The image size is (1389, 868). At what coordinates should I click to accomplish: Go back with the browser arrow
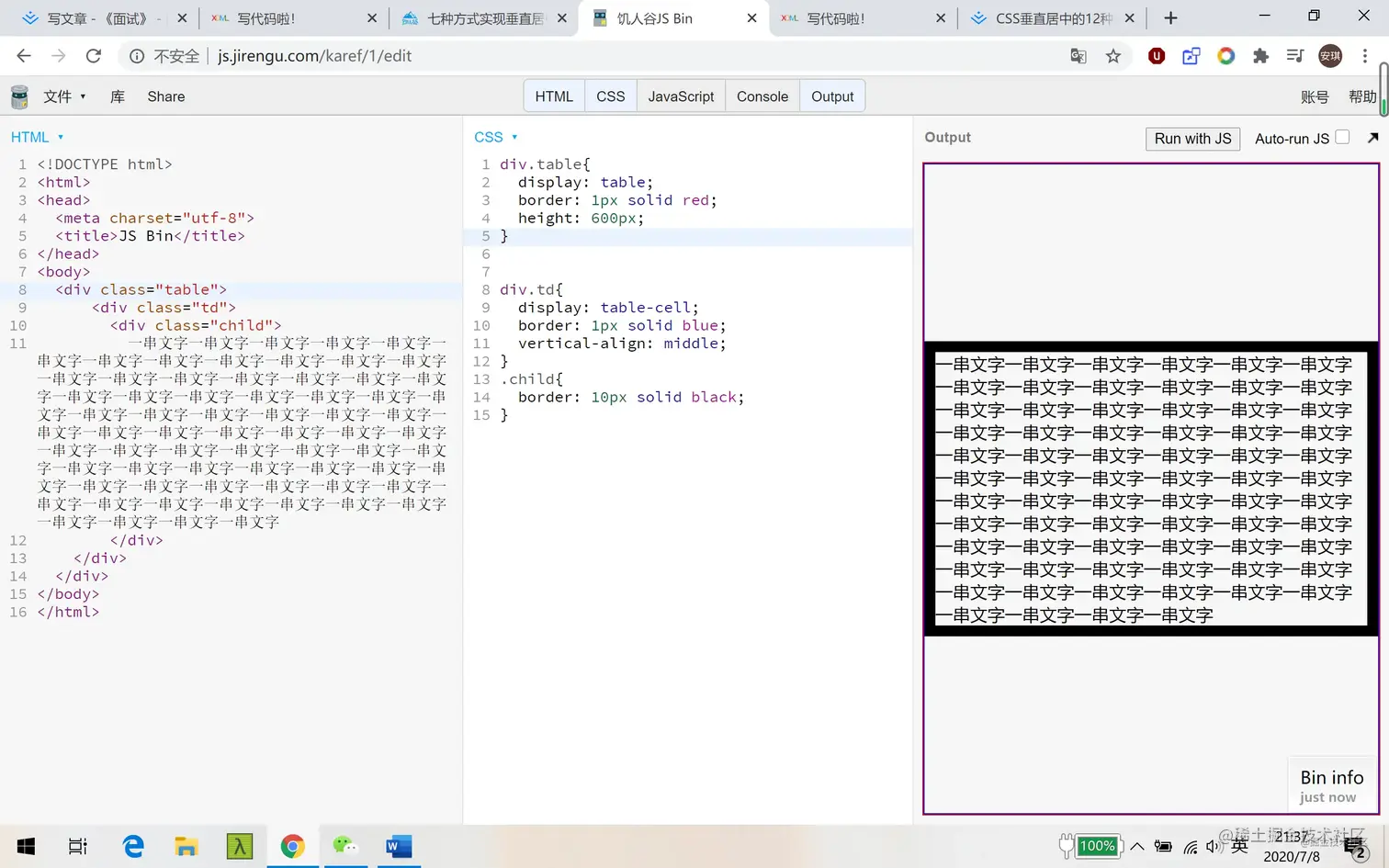pos(24,56)
